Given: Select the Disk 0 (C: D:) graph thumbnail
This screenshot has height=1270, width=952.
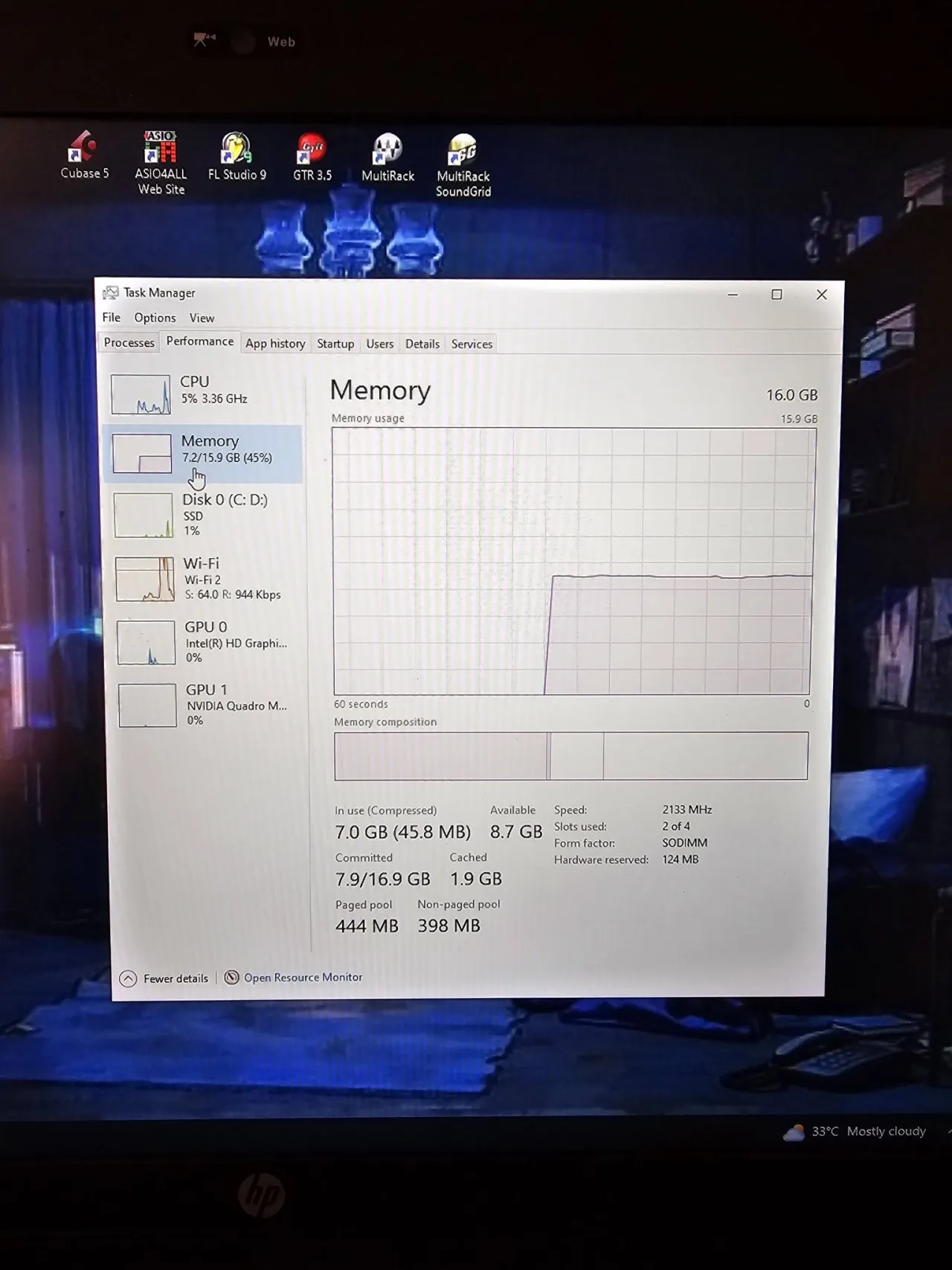Looking at the screenshot, I should tap(144, 516).
